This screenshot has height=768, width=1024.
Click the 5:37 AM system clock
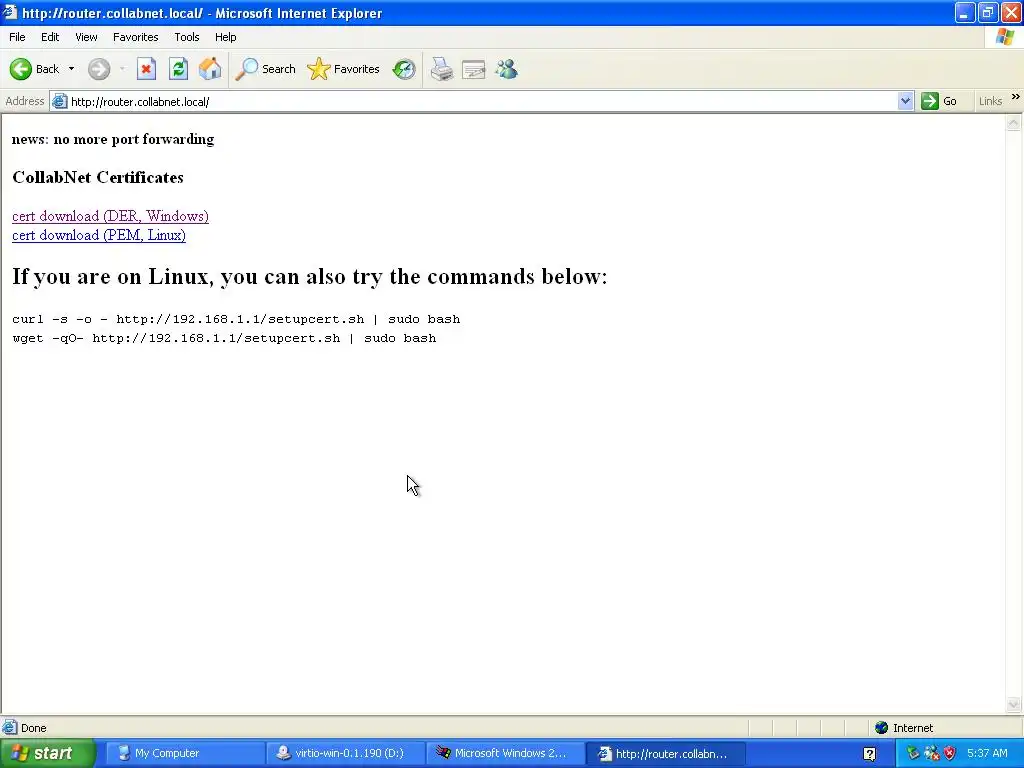click(x=987, y=753)
